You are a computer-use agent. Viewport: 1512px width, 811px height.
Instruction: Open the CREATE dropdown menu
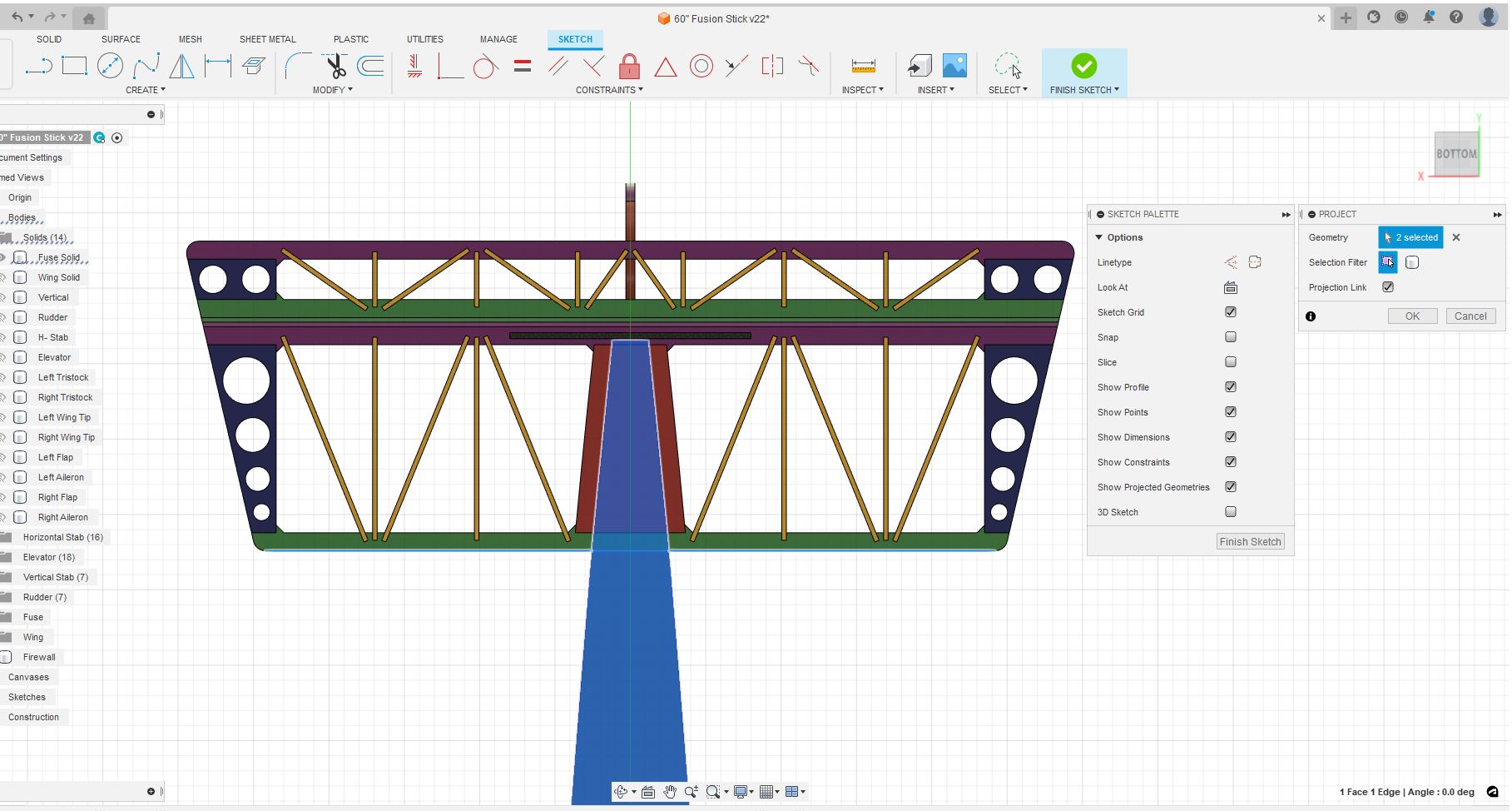145,90
